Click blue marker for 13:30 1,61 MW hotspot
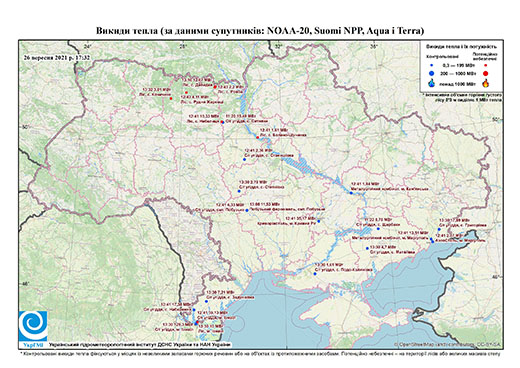520x368 pixels. tap(315, 274)
